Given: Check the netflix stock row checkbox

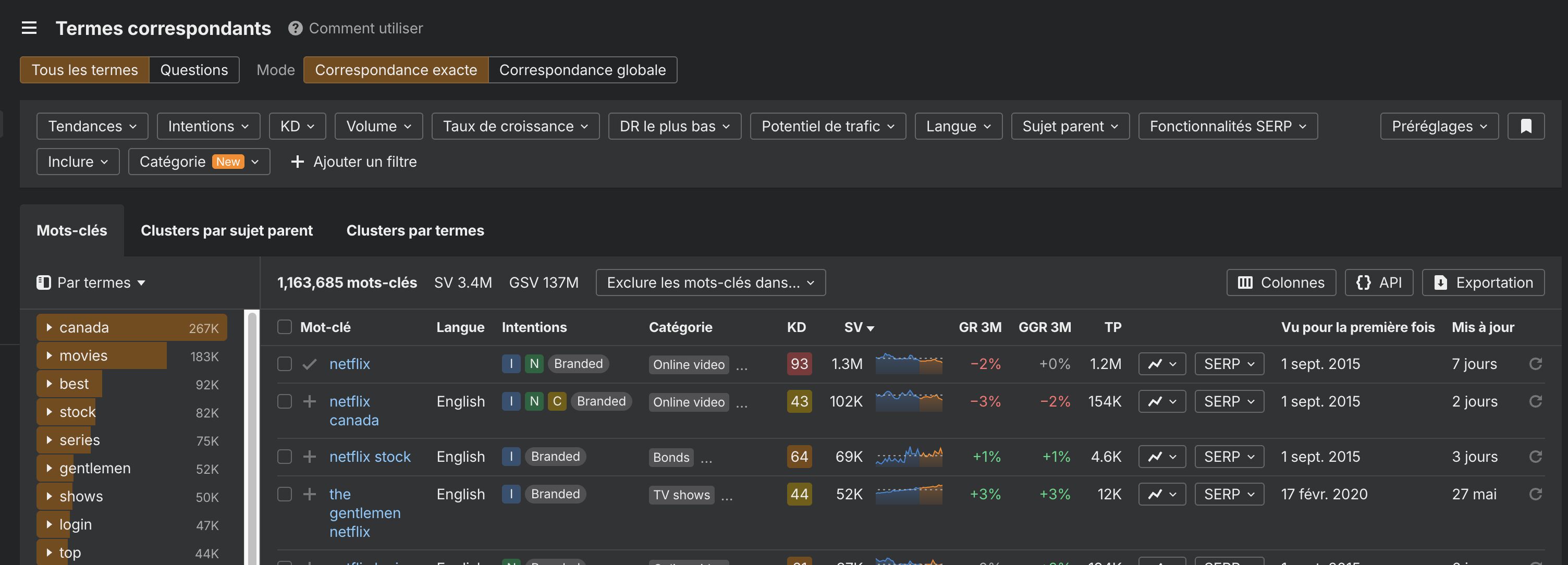Looking at the screenshot, I should click(x=284, y=457).
